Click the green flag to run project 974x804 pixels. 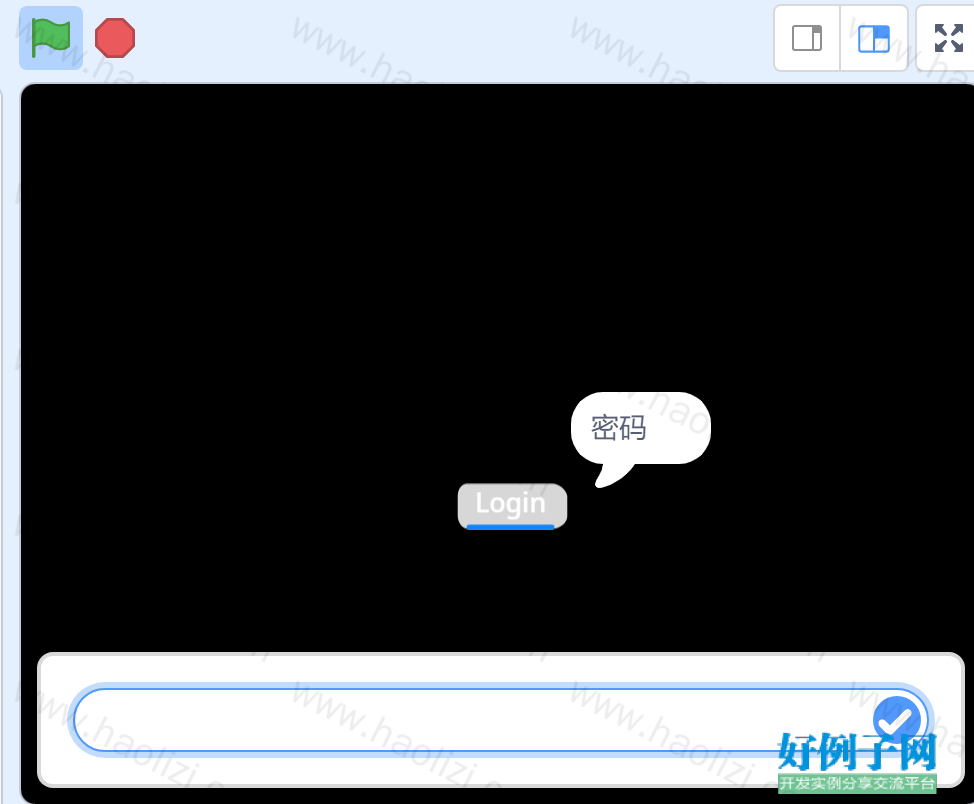pyautogui.click(x=51, y=38)
